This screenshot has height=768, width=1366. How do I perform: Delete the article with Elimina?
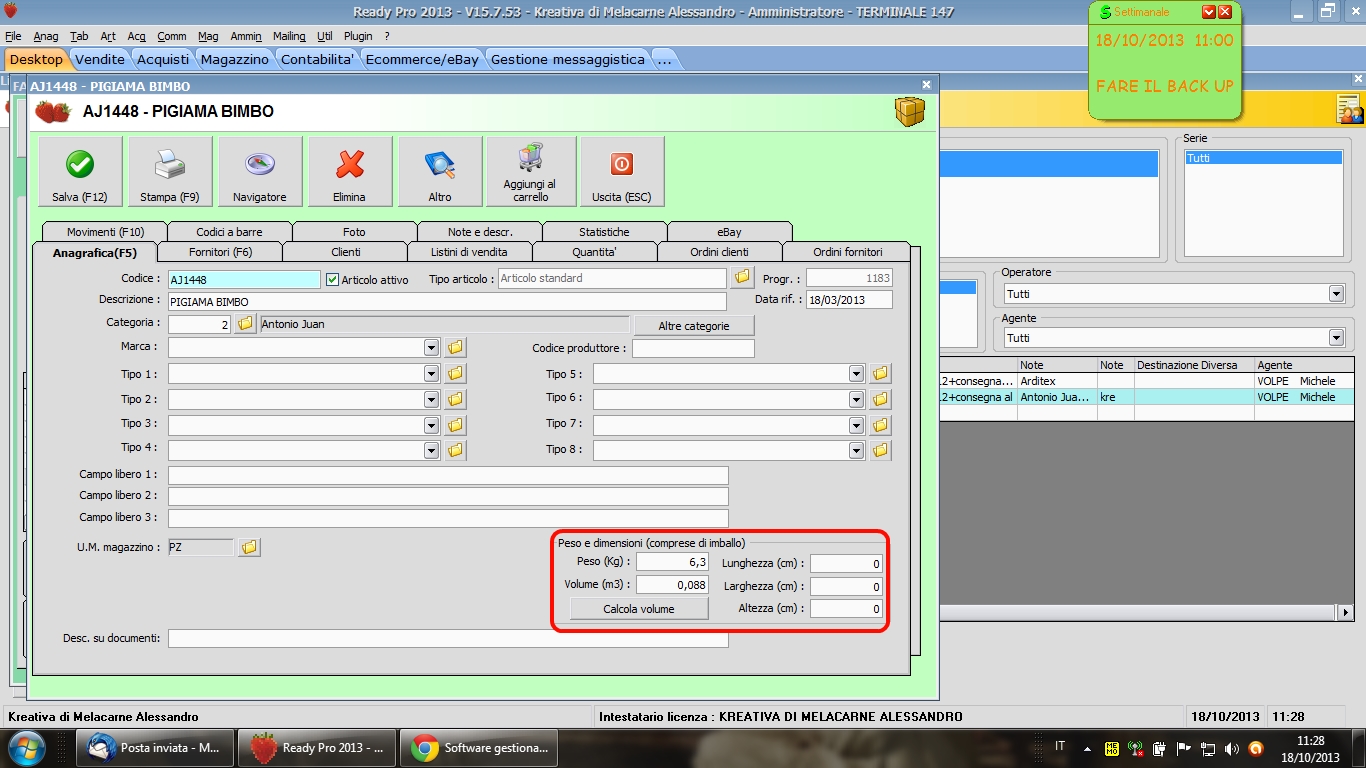click(350, 171)
